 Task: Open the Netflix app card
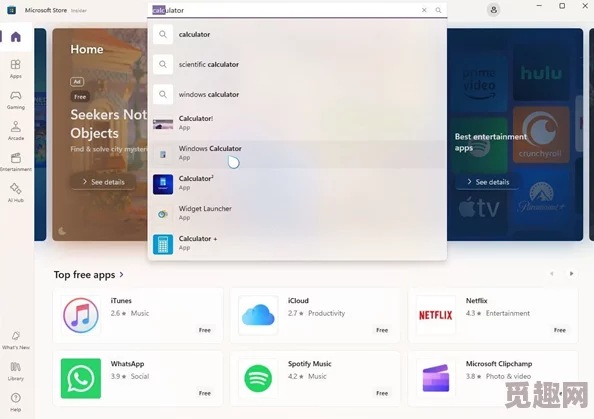[x=493, y=315]
